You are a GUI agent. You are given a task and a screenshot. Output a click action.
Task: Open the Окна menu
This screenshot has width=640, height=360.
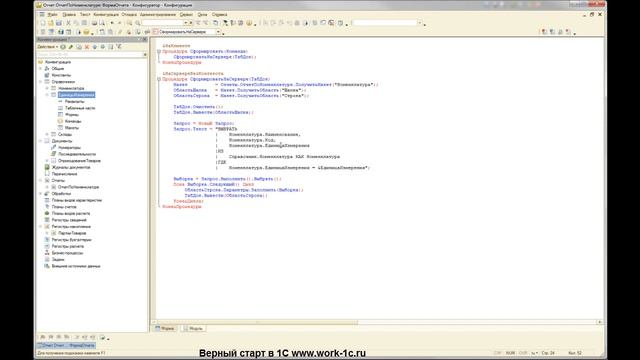202,14
